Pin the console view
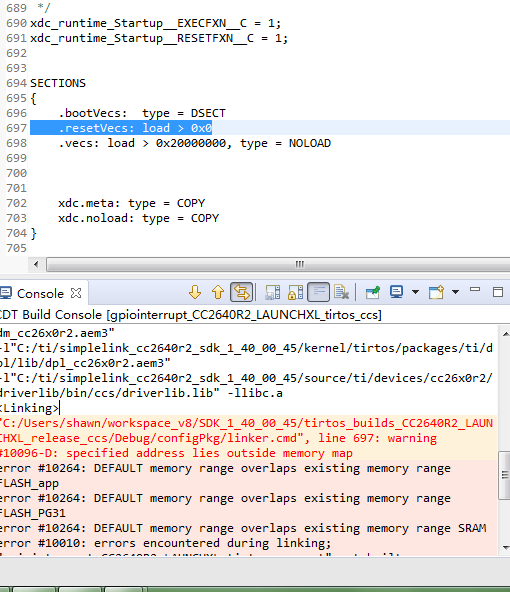The width and height of the screenshot is (510, 592). click(x=373, y=293)
